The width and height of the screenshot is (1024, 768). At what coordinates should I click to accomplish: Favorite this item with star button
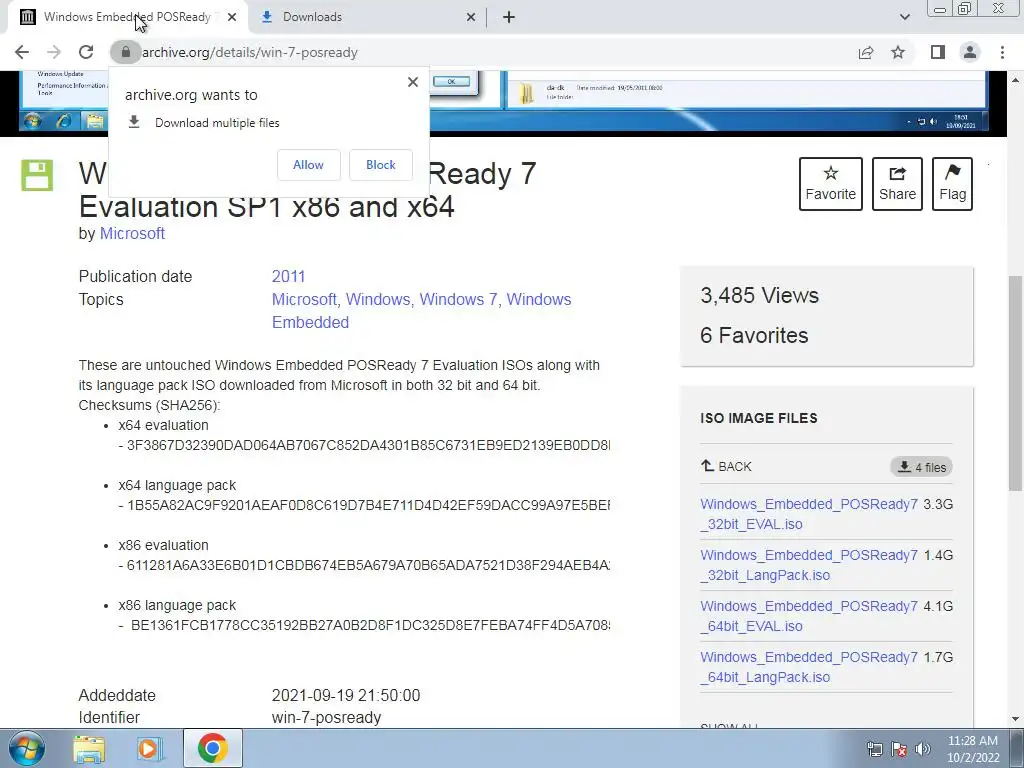(831, 184)
